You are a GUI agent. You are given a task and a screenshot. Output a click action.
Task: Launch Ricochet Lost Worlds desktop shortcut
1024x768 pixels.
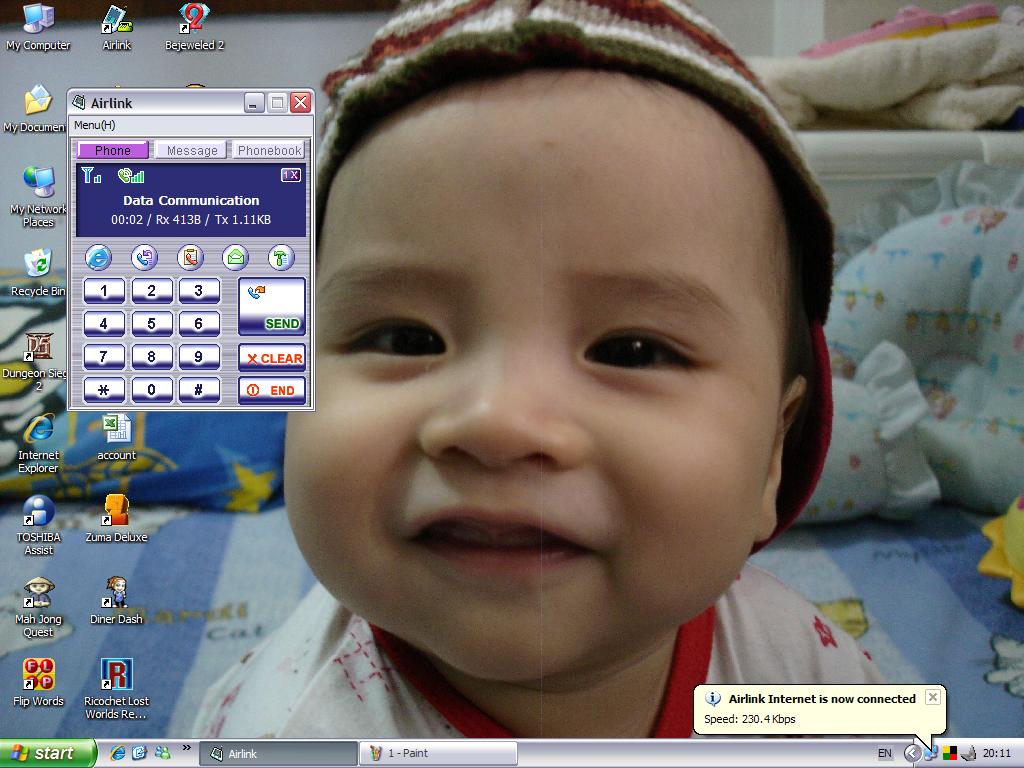point(116,690)
